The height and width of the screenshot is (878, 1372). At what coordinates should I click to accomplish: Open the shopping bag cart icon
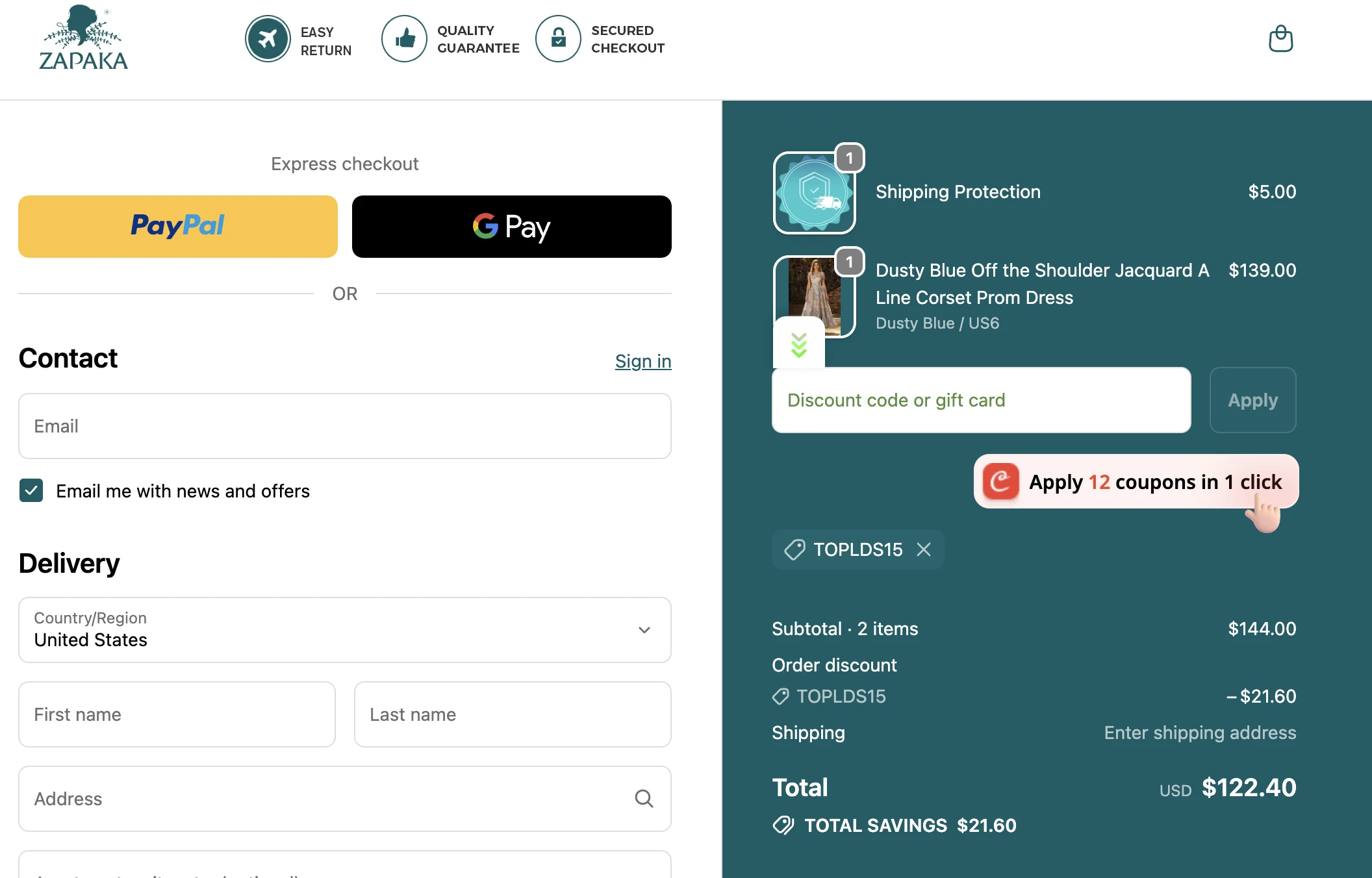coord(1280,39)
